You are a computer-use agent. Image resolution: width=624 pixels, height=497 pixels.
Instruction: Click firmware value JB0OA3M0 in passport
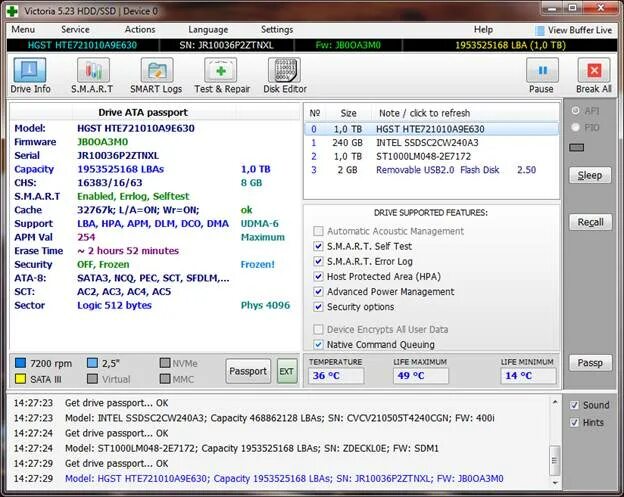[102, 142]
